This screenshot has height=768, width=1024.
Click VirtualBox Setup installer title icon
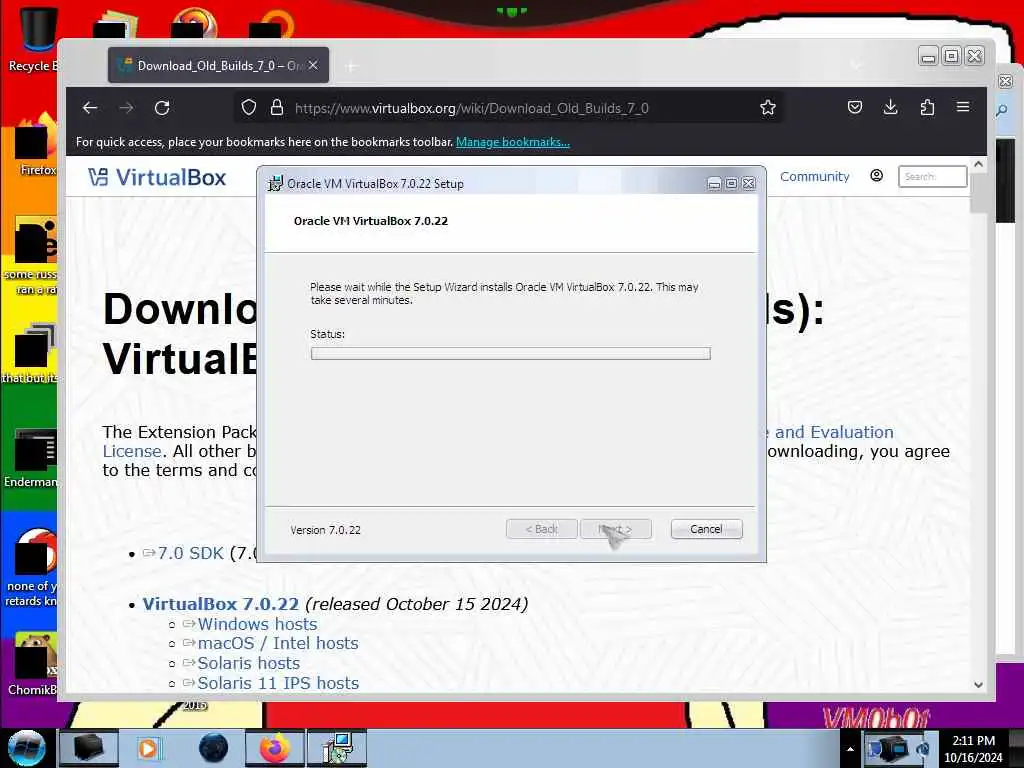(x=276, y=184)
